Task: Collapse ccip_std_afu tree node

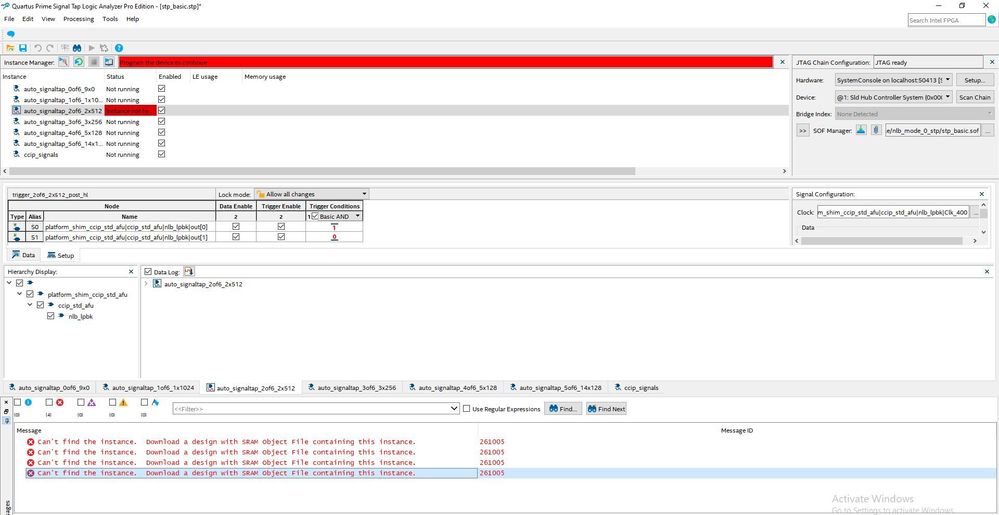Action: (x=30, y=305)
